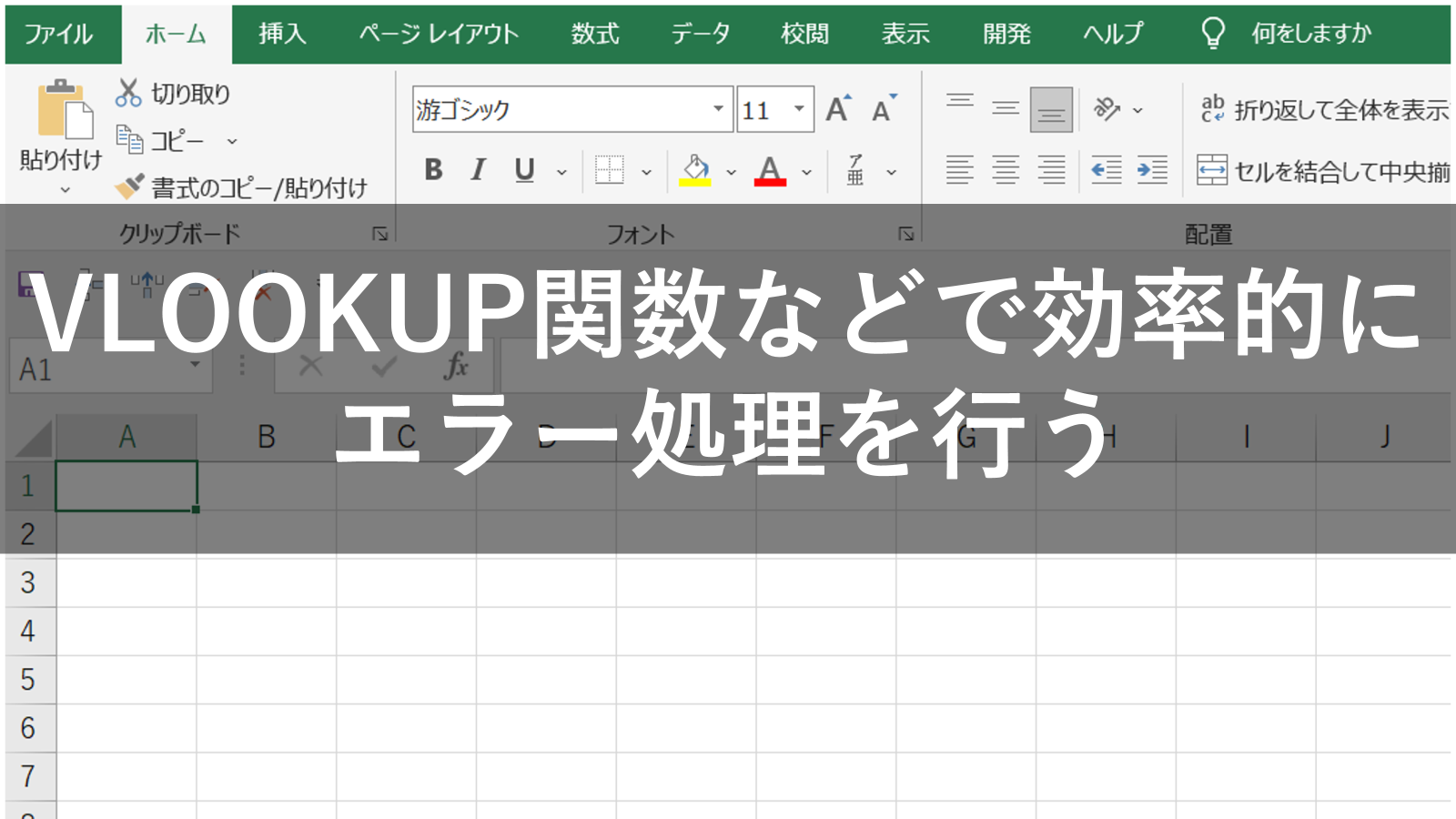Screen dimensions: 1456x819
Task: Open font group dialog launcher
Action: point(906,234)
